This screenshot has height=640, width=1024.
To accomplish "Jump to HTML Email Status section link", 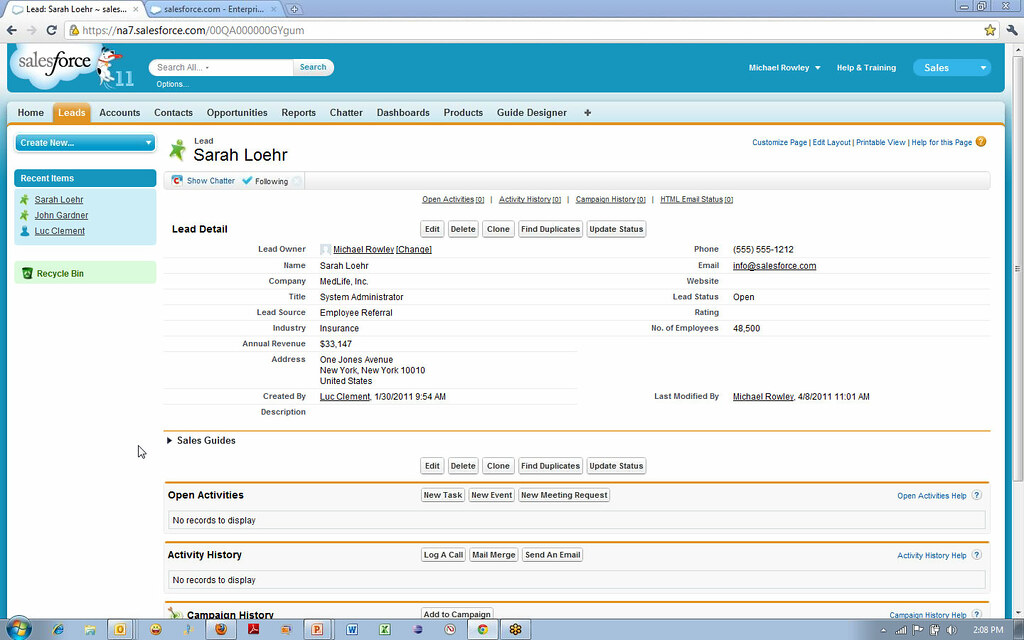I will point(696,200).
